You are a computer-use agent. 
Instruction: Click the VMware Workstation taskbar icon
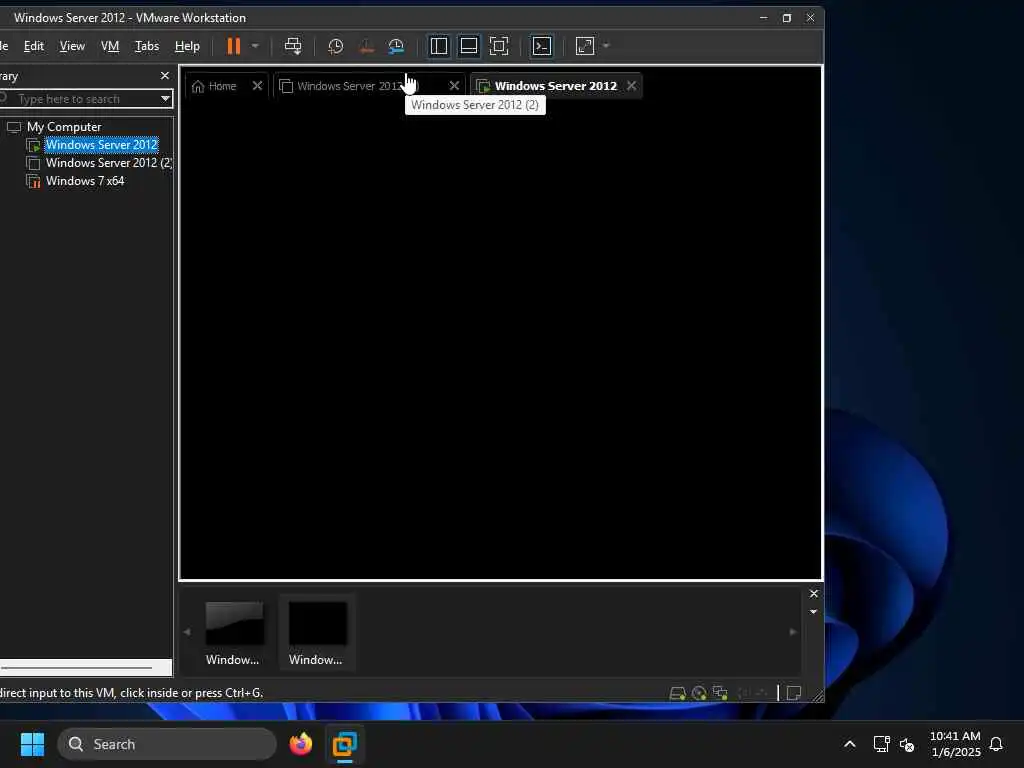point(344,744)
